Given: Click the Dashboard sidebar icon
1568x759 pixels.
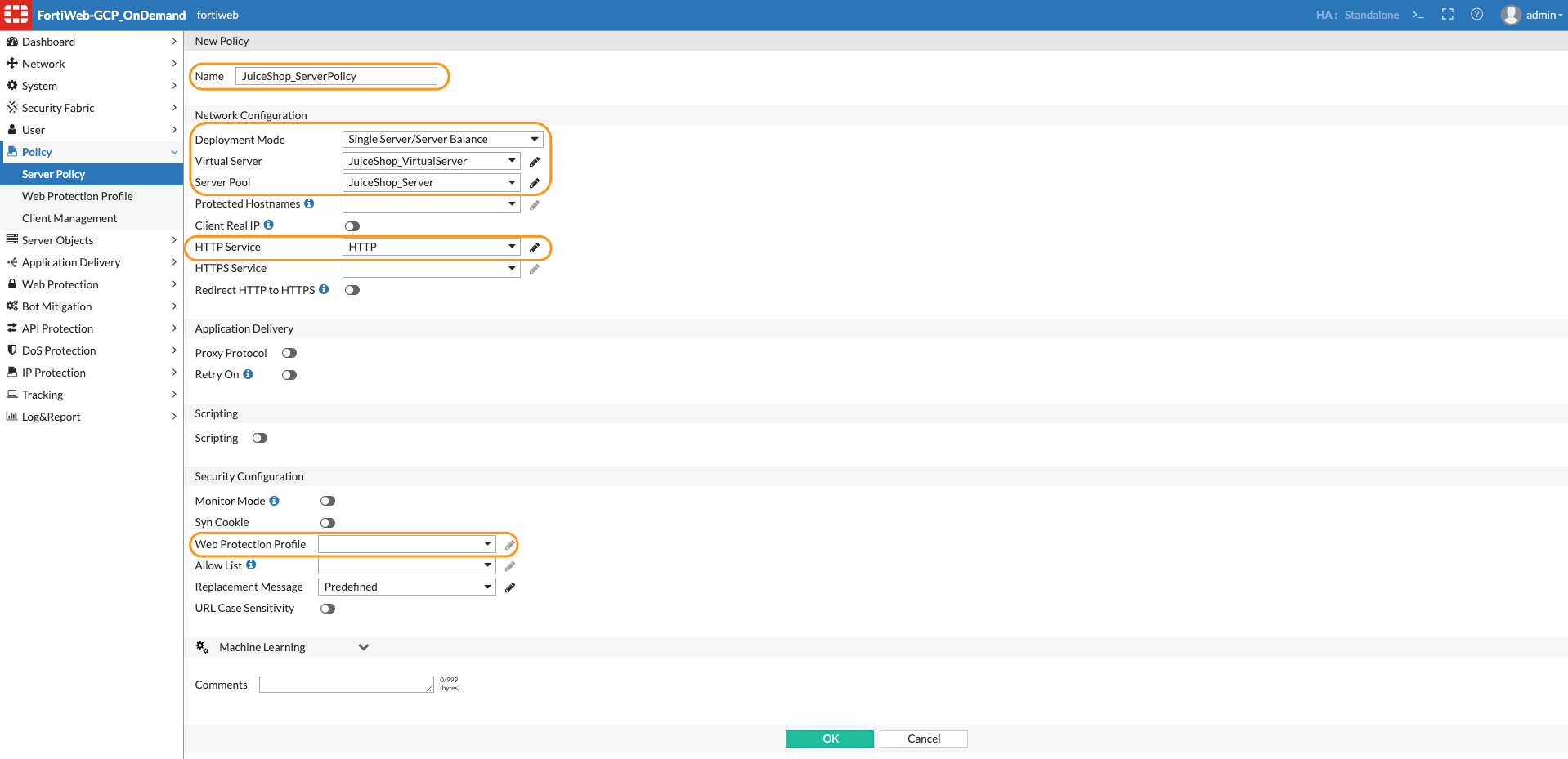Looking at the screenshot, I should click(x=12, y=41).
